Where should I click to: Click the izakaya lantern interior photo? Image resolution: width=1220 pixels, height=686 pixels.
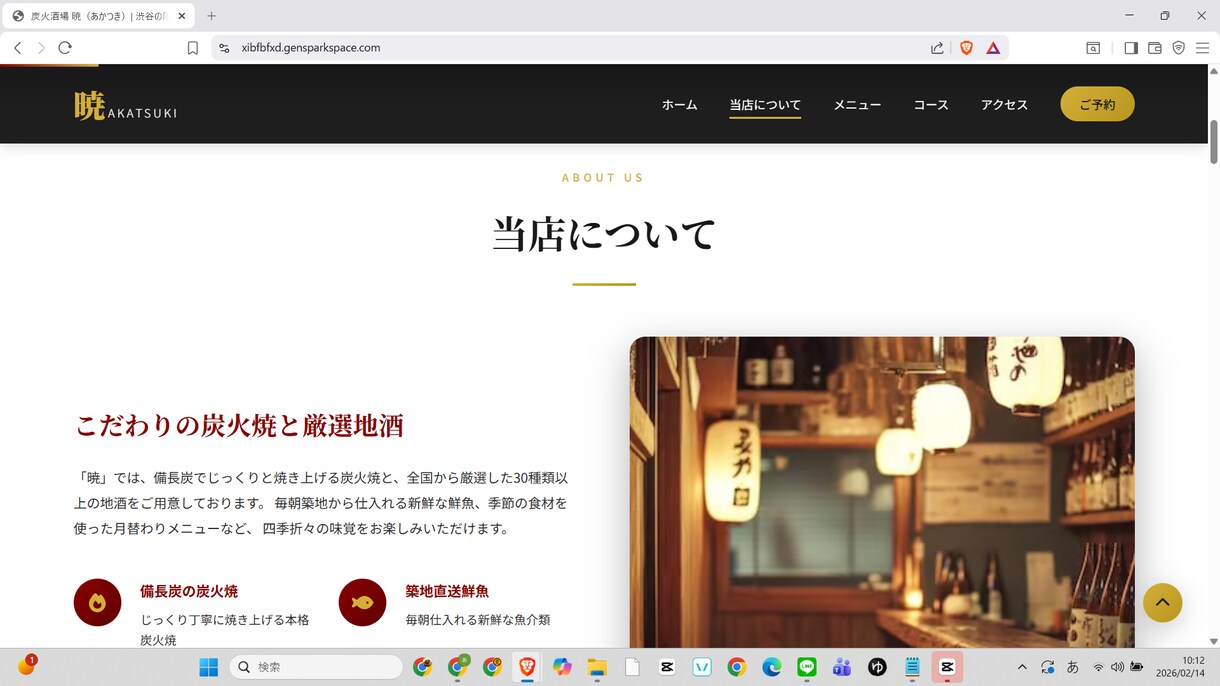click(x=882, y=492)
